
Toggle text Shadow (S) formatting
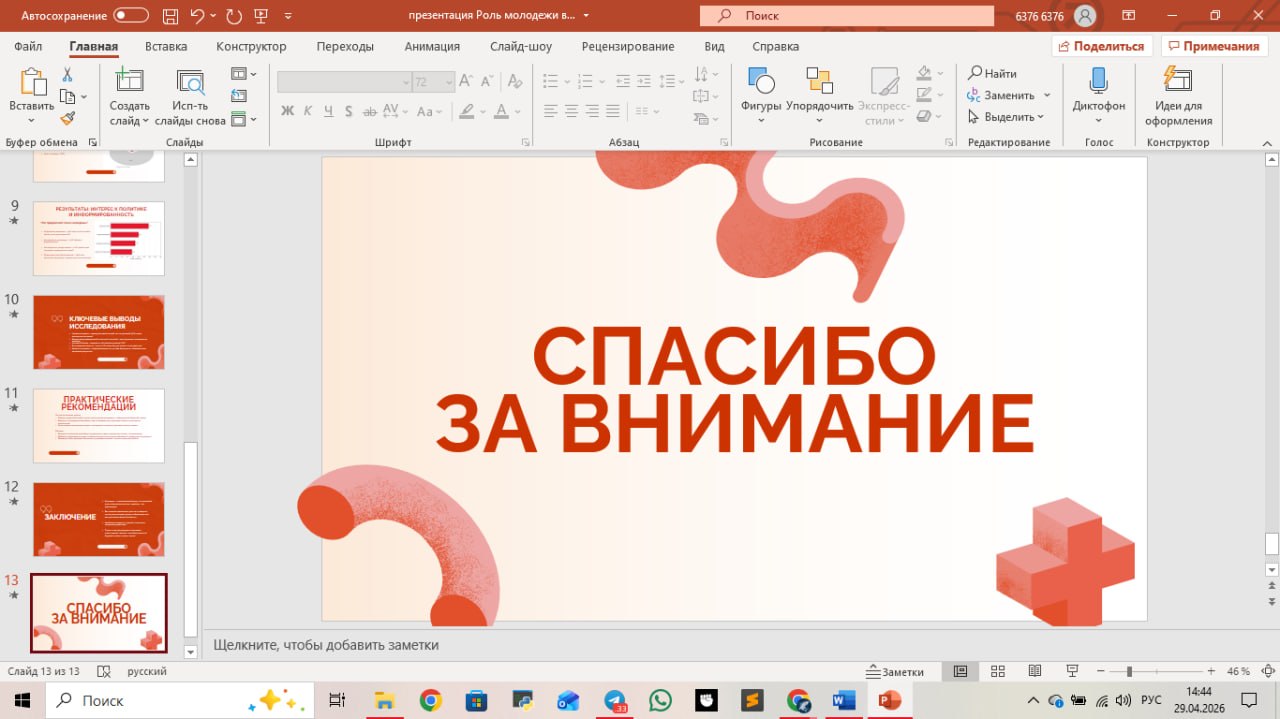(x=350, y=111)
